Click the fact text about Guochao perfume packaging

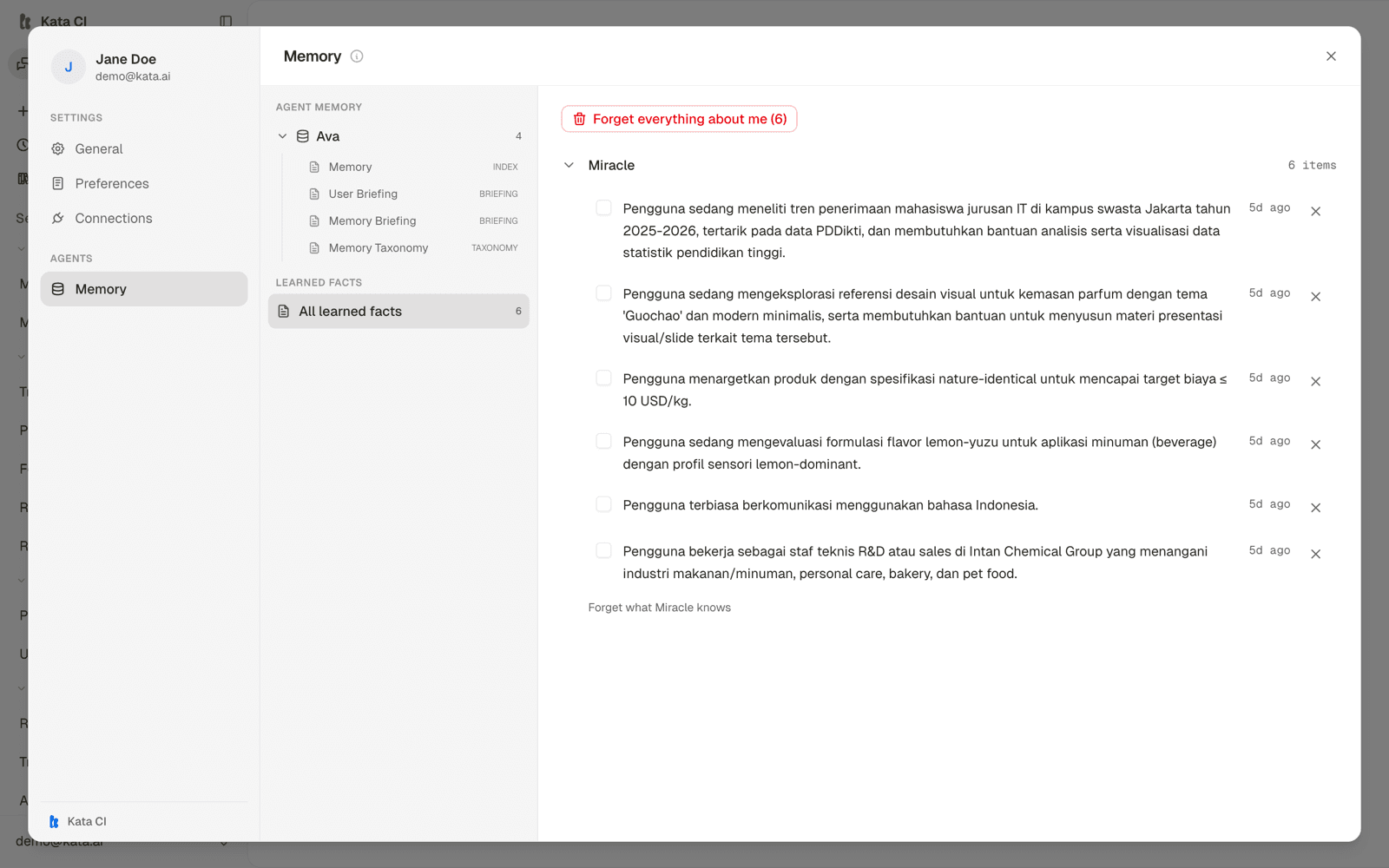click(923, 316)
